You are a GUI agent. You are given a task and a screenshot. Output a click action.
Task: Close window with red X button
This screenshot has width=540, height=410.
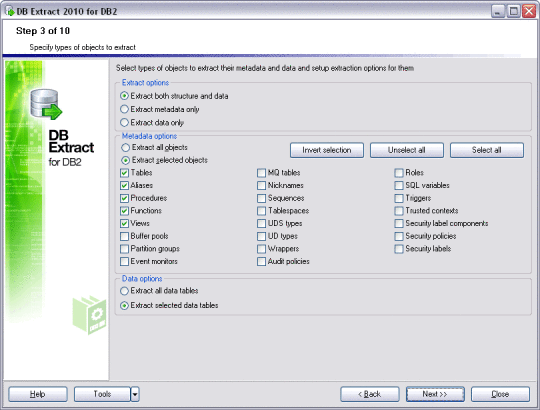click(529, 11)
